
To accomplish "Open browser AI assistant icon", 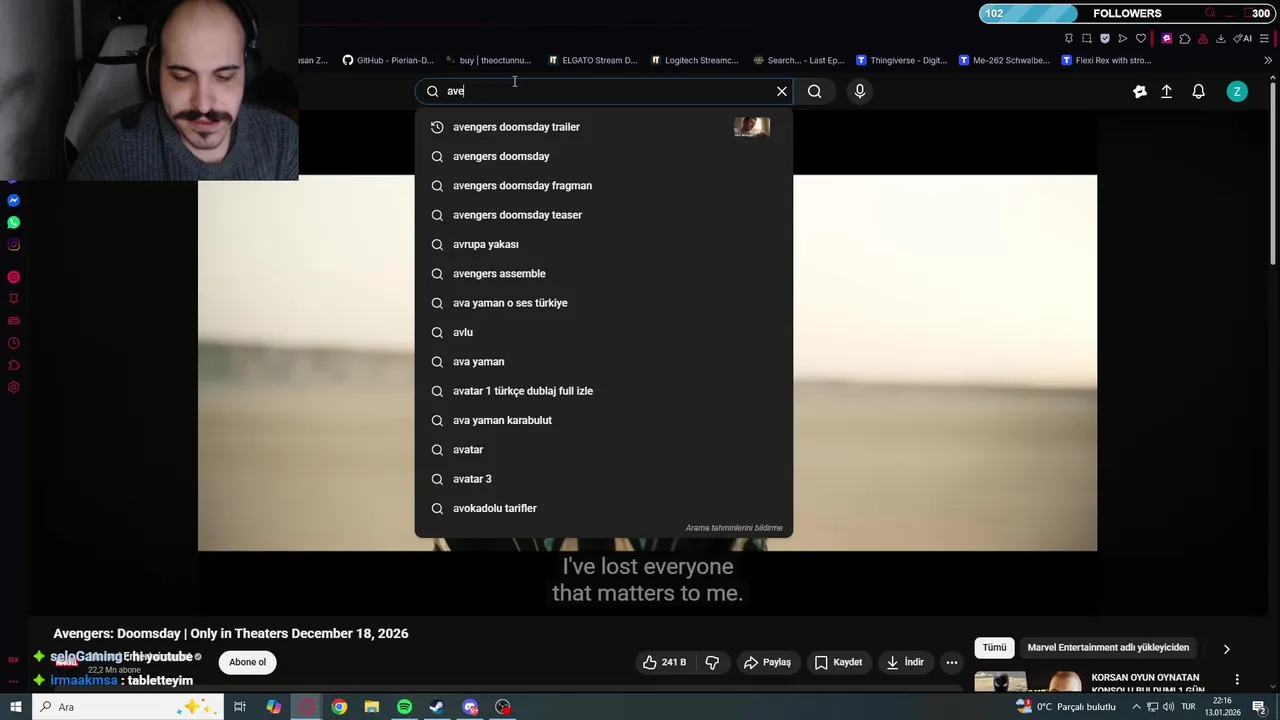I will (1243, 38).
